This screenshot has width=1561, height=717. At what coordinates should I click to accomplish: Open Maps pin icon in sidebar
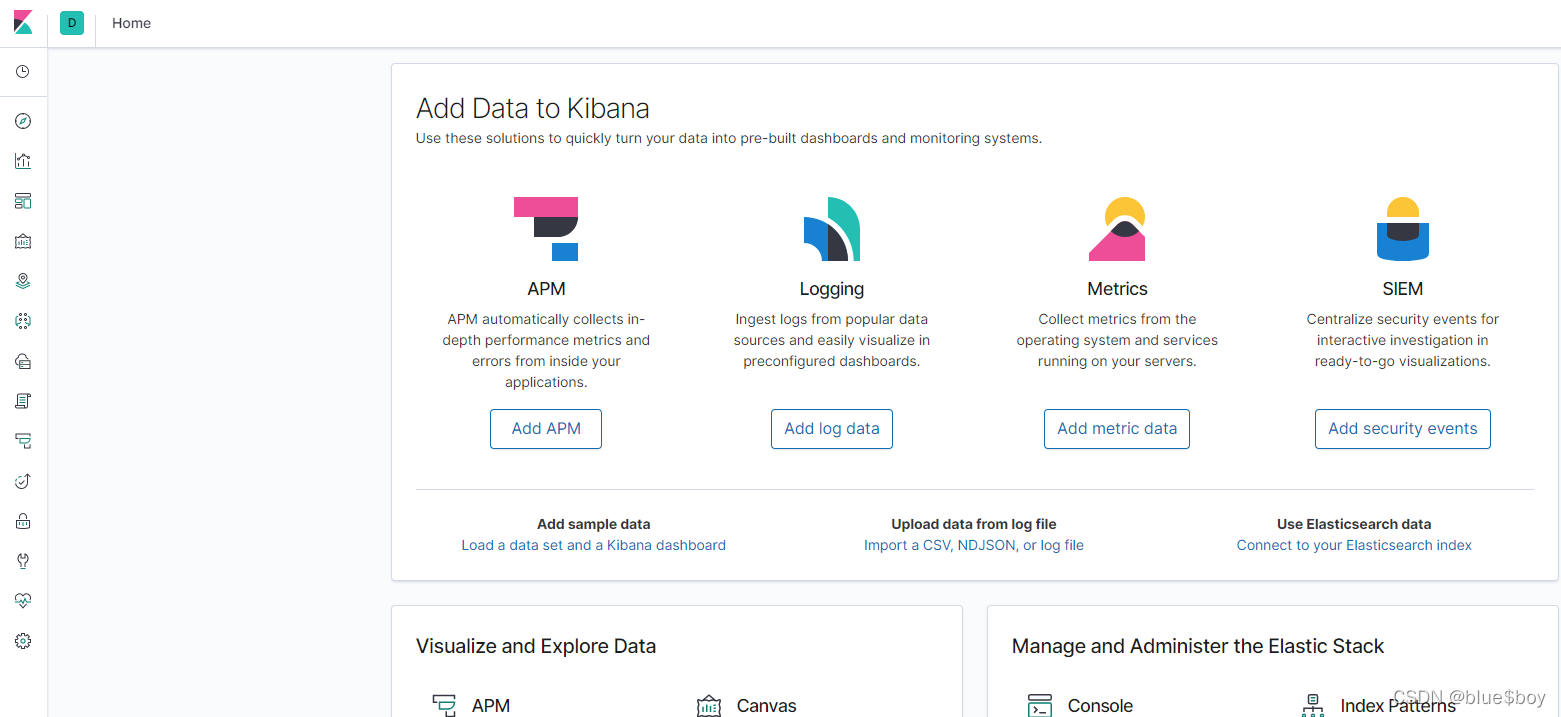tap(23, 281)
